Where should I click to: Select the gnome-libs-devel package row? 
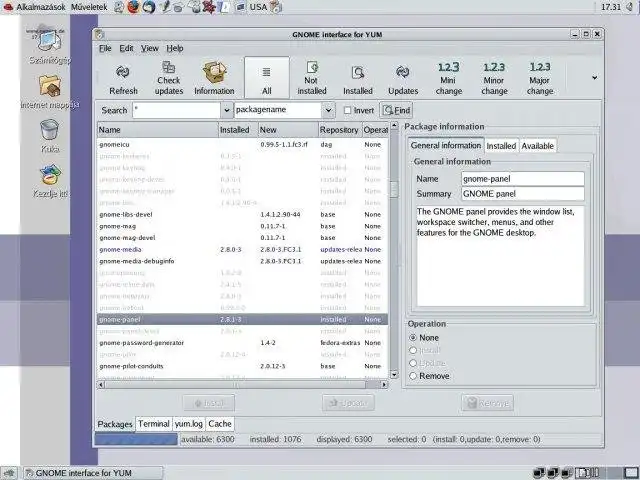tap(242, 214)
